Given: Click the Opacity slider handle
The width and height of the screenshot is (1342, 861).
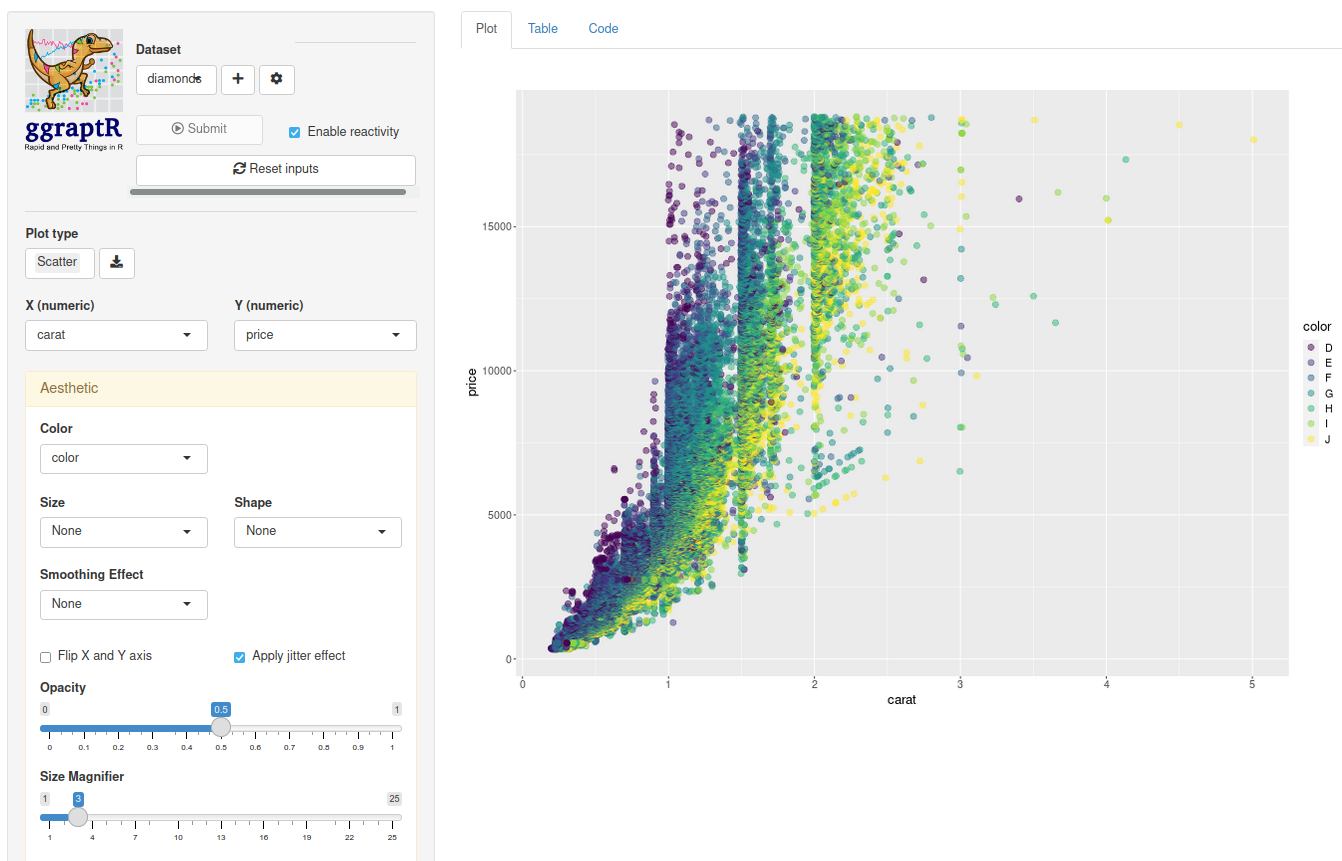Looking at the screenshot, I should pos(221,727).
